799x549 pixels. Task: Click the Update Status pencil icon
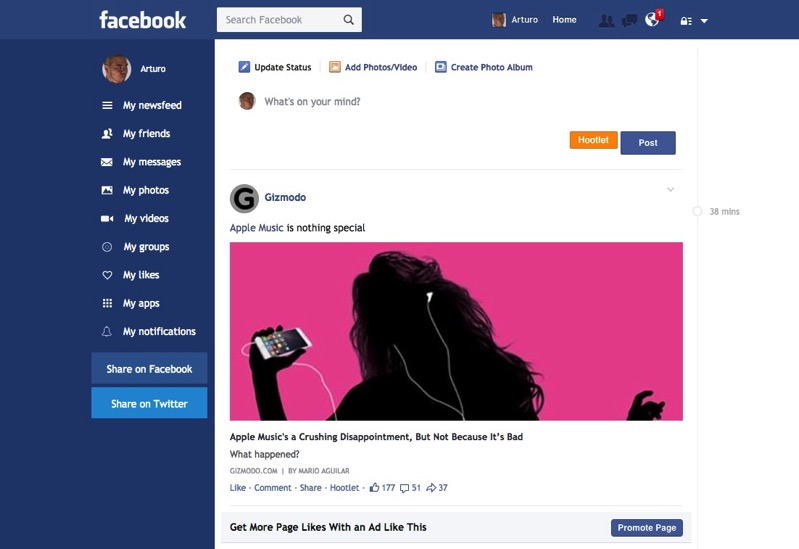coord(244,67)
